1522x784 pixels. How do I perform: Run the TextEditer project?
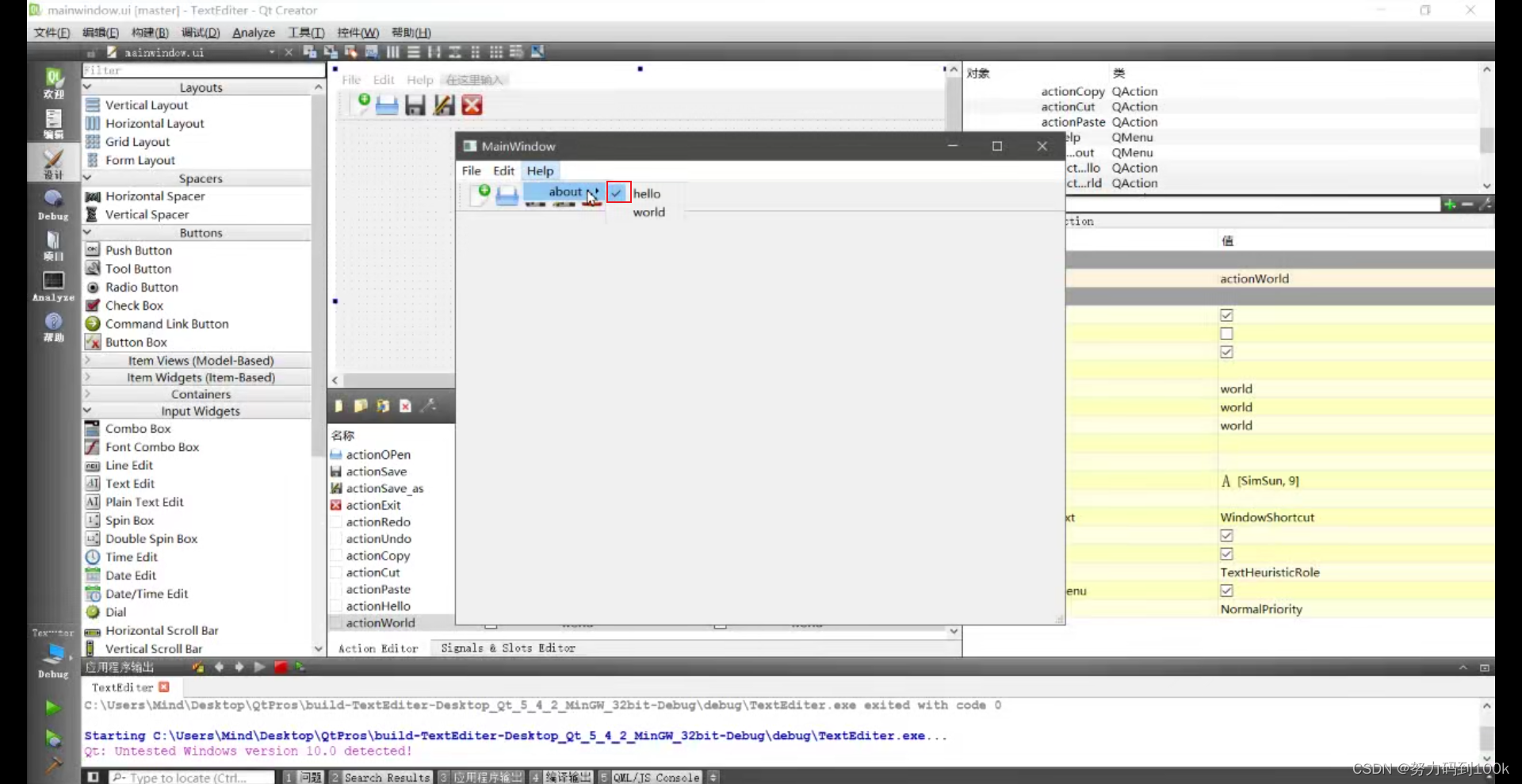click(x=52, y=708)
